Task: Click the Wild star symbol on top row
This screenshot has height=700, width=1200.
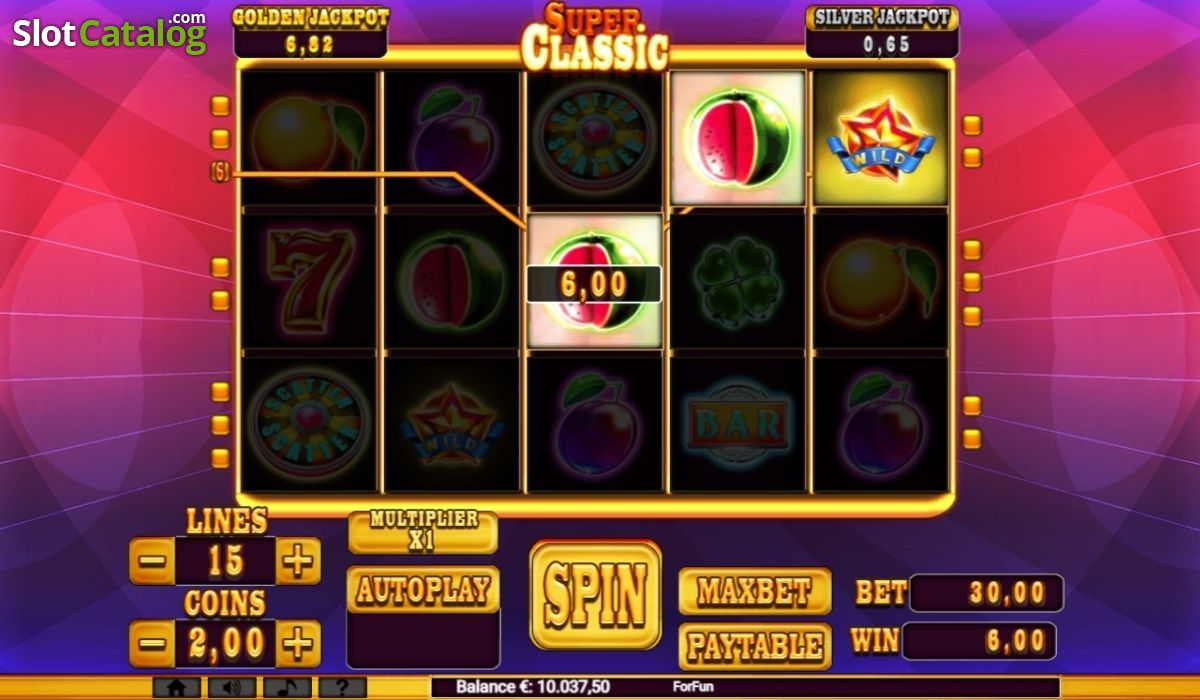Action: pos(880,139)
